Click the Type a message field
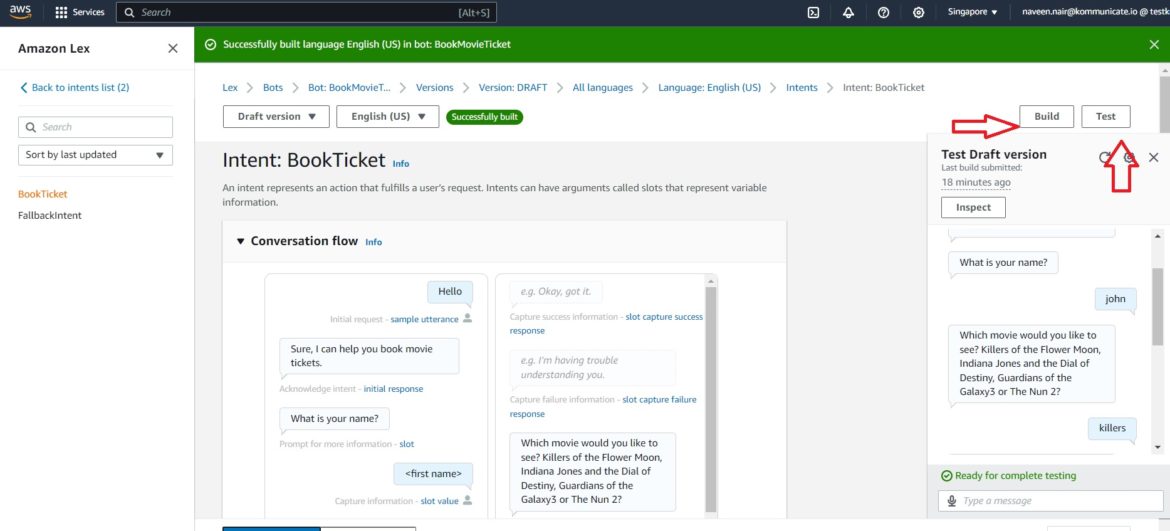Viewport: 1170px width, 531px height. point(1051,500)
